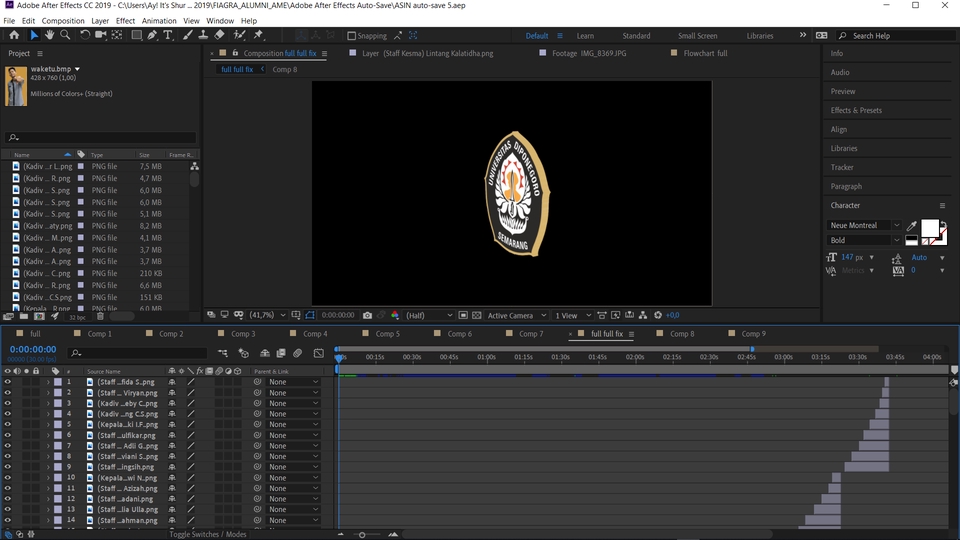Switch to Flowchart full viewer tab
This screenshot has height=540, width=960.
pyautogui.click(x=705, y=53)
